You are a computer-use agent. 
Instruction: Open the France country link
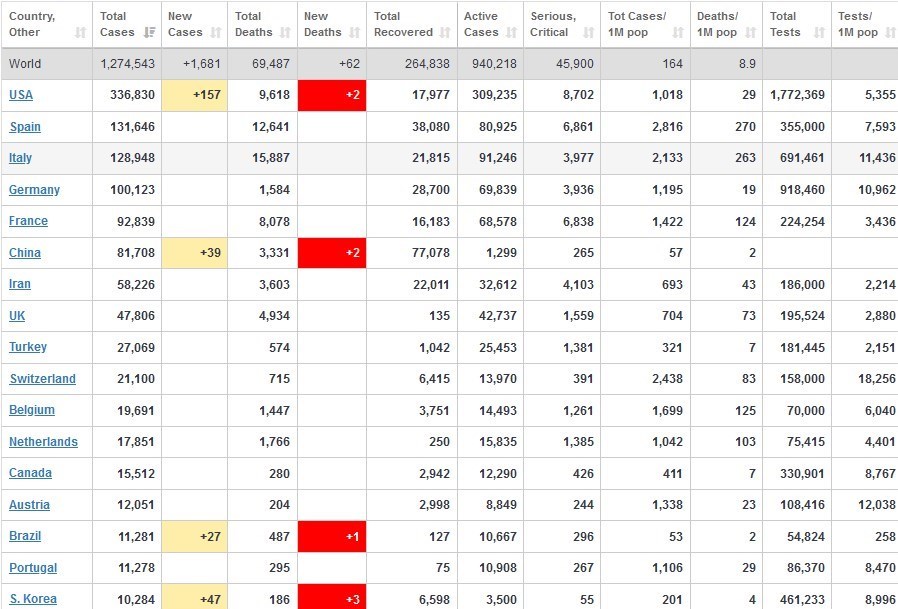[28, 221]
